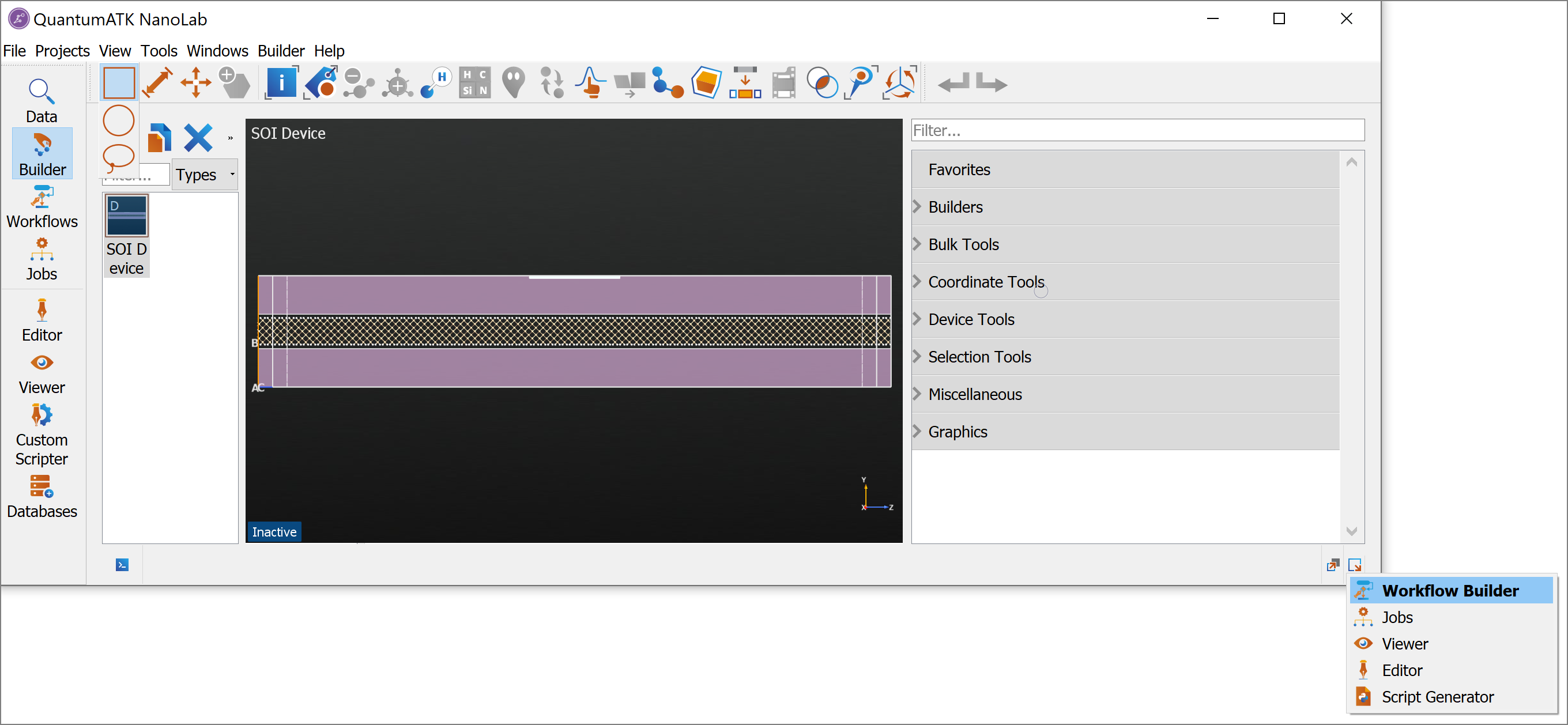Choose Jobs in the send-to popup
1568x725 pixels.
point(1451,617)
